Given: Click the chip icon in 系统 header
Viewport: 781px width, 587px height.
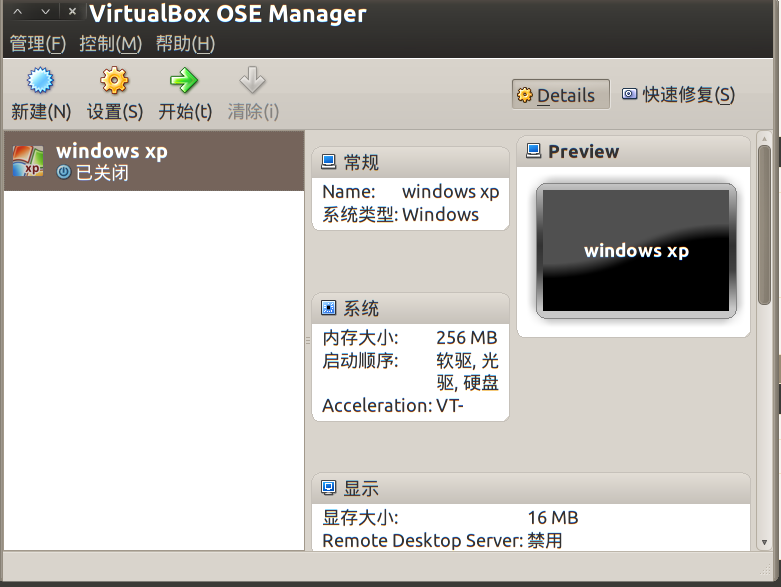Looking at the screenshot, I should [328, 308].
